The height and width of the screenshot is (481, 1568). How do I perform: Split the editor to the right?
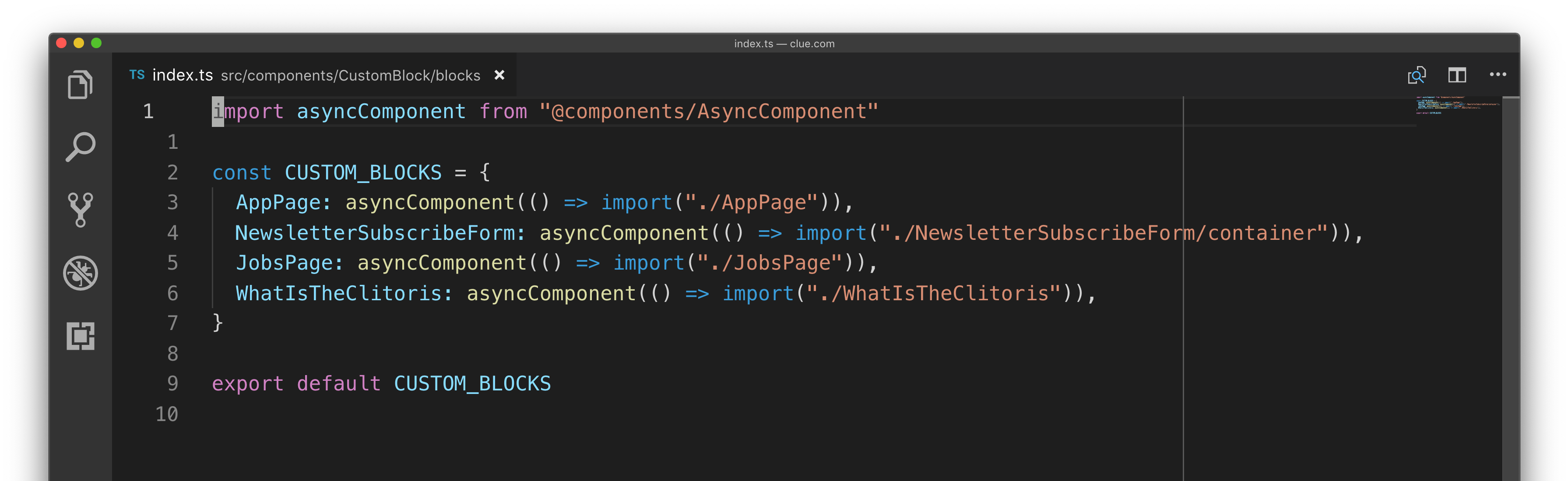coord(1457,75)
